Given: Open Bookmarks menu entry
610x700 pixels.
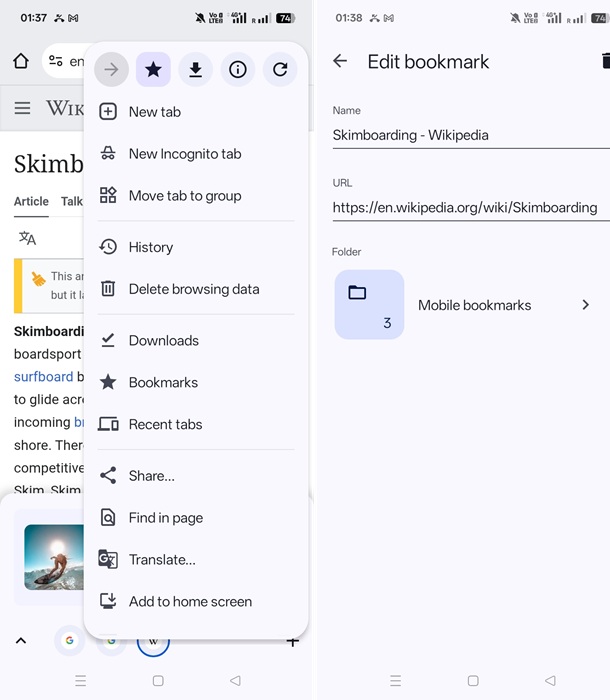Looking at the screenshot, I should pos(196,382).
